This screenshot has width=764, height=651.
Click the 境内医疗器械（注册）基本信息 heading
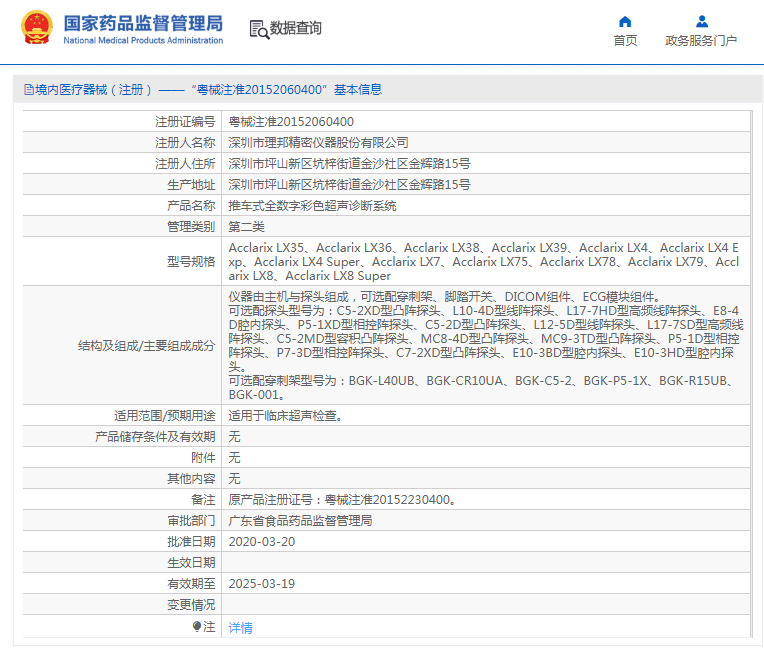tap(203, 90)
